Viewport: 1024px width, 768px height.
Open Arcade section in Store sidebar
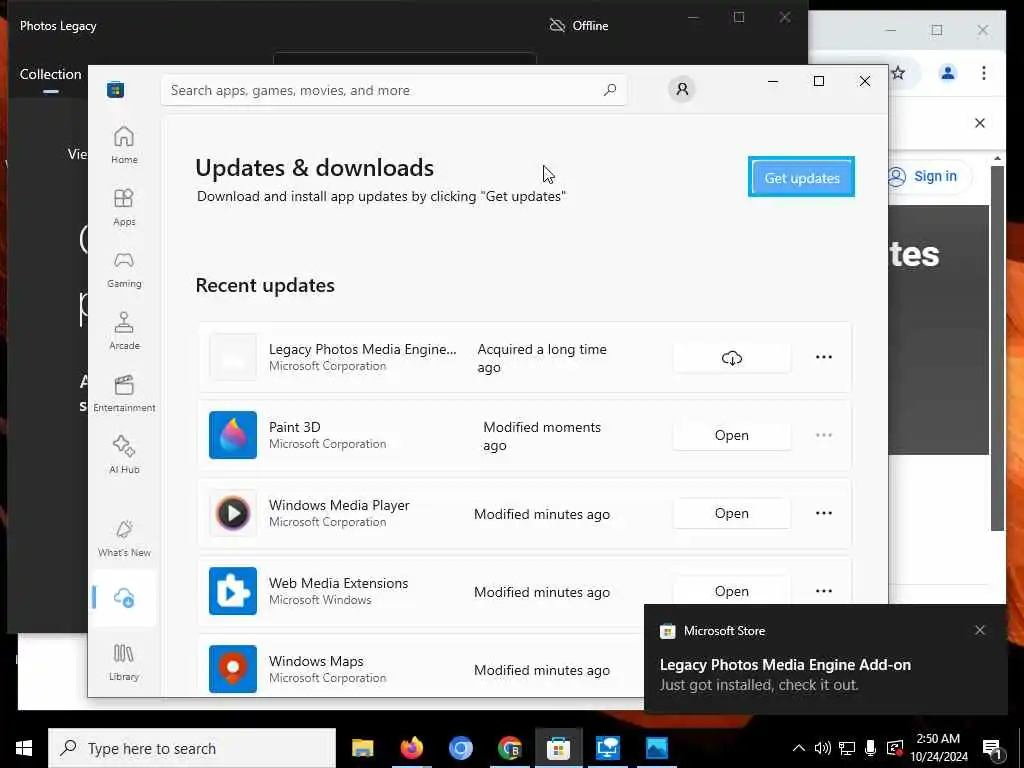(x=124, y=331)
